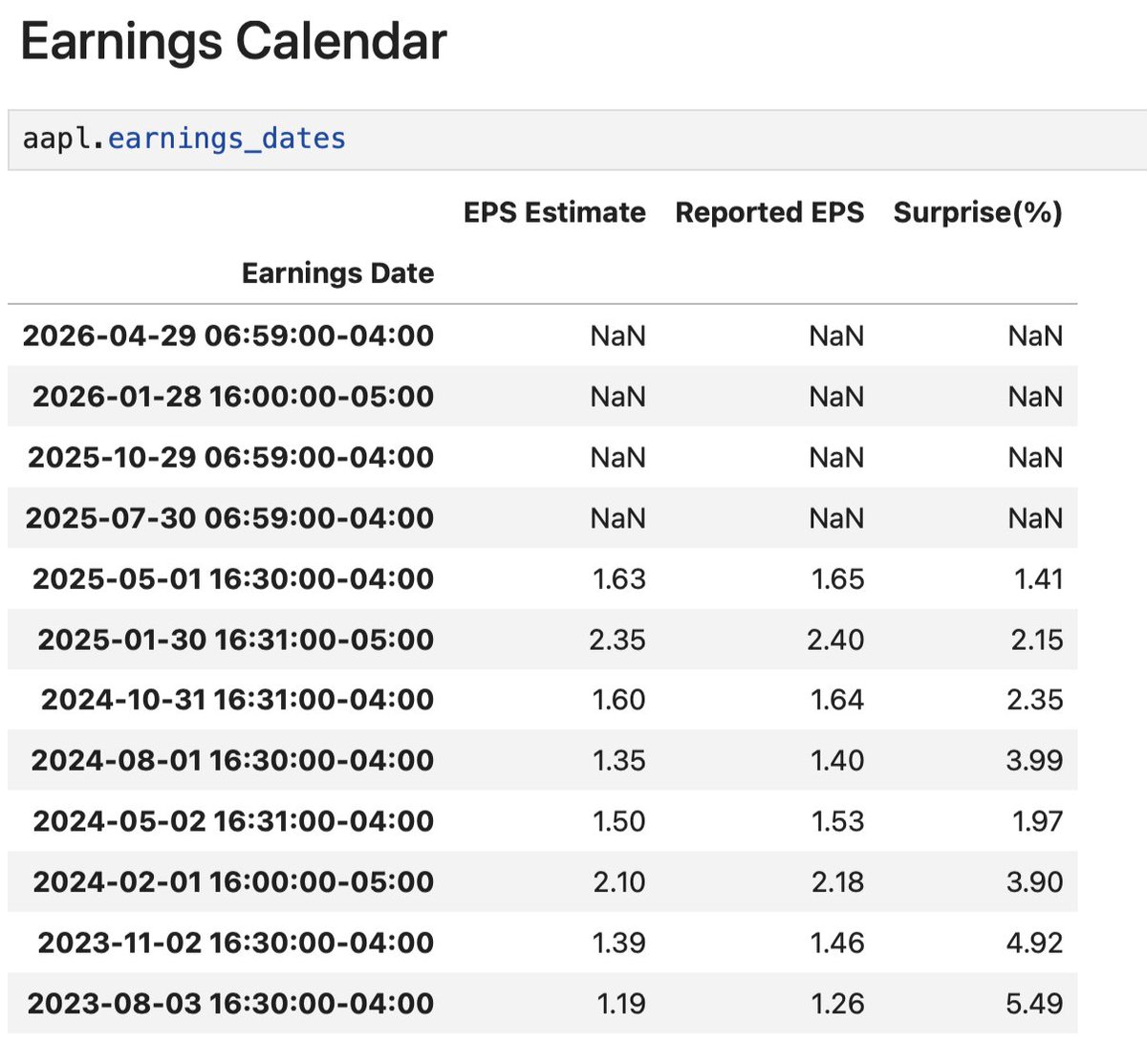This screenshot has height=1064, width=1147.
Task: Click EPS estimate value 1.35
Action: (619, 760)
